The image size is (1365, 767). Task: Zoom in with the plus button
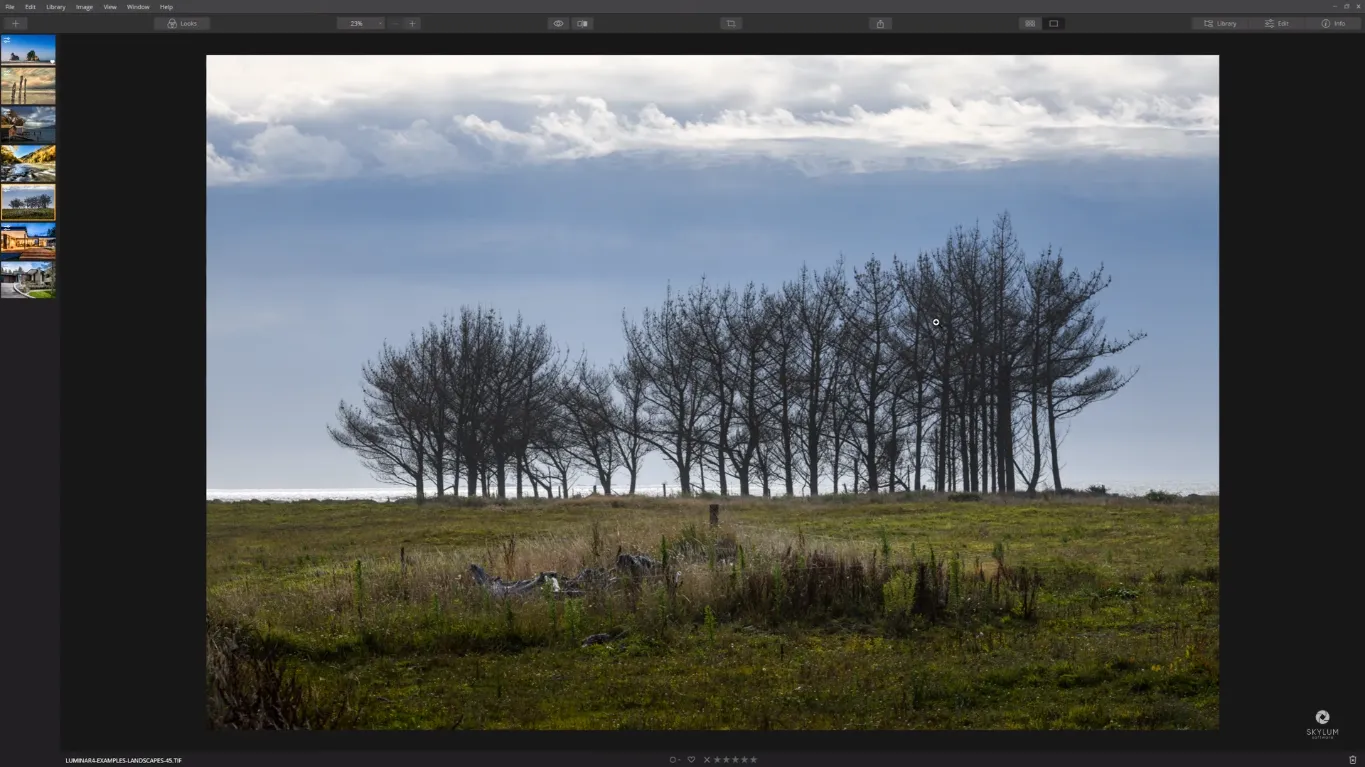[x=412, y=23]
